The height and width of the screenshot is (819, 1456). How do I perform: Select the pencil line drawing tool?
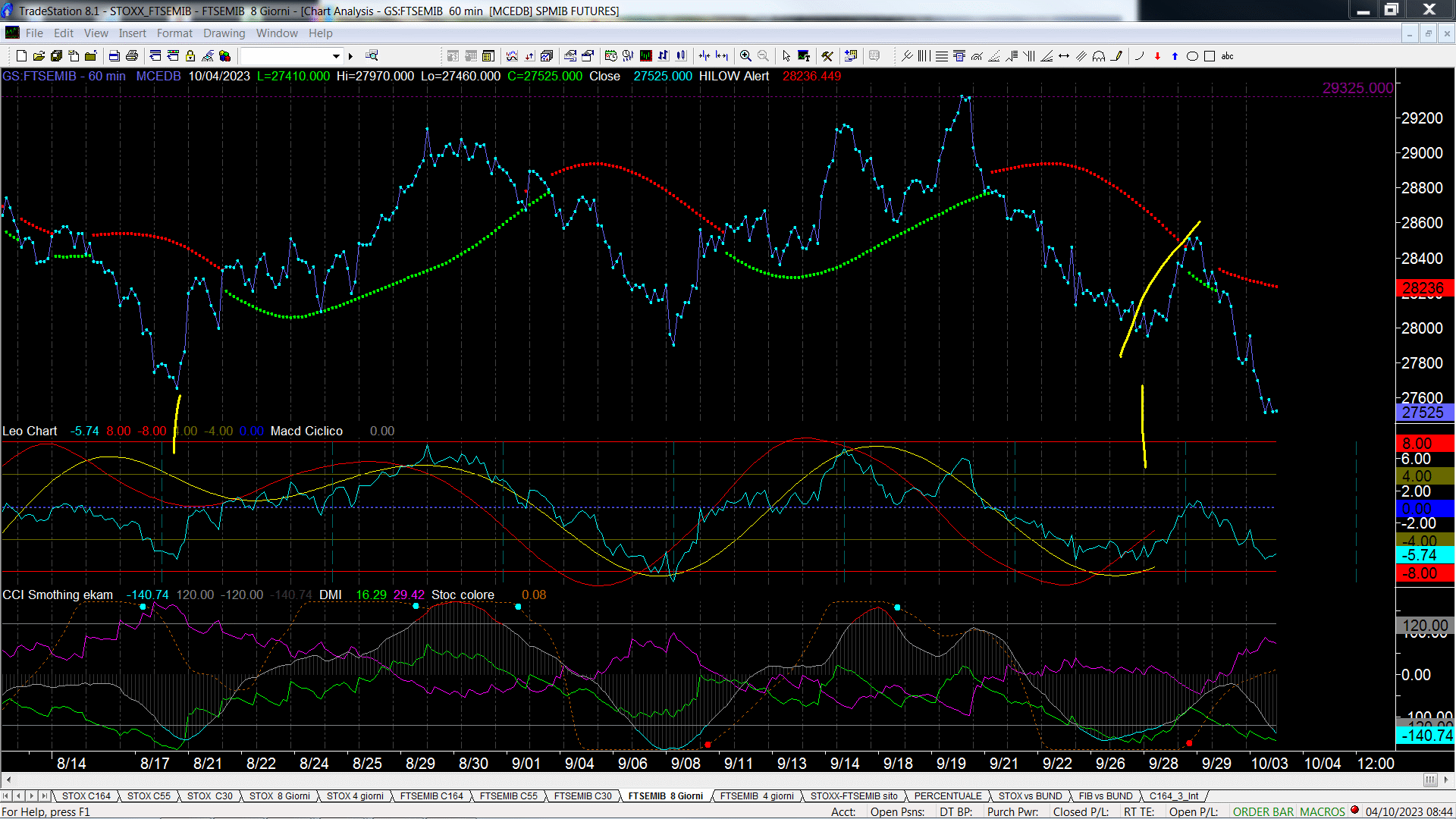coord(1116,56)
